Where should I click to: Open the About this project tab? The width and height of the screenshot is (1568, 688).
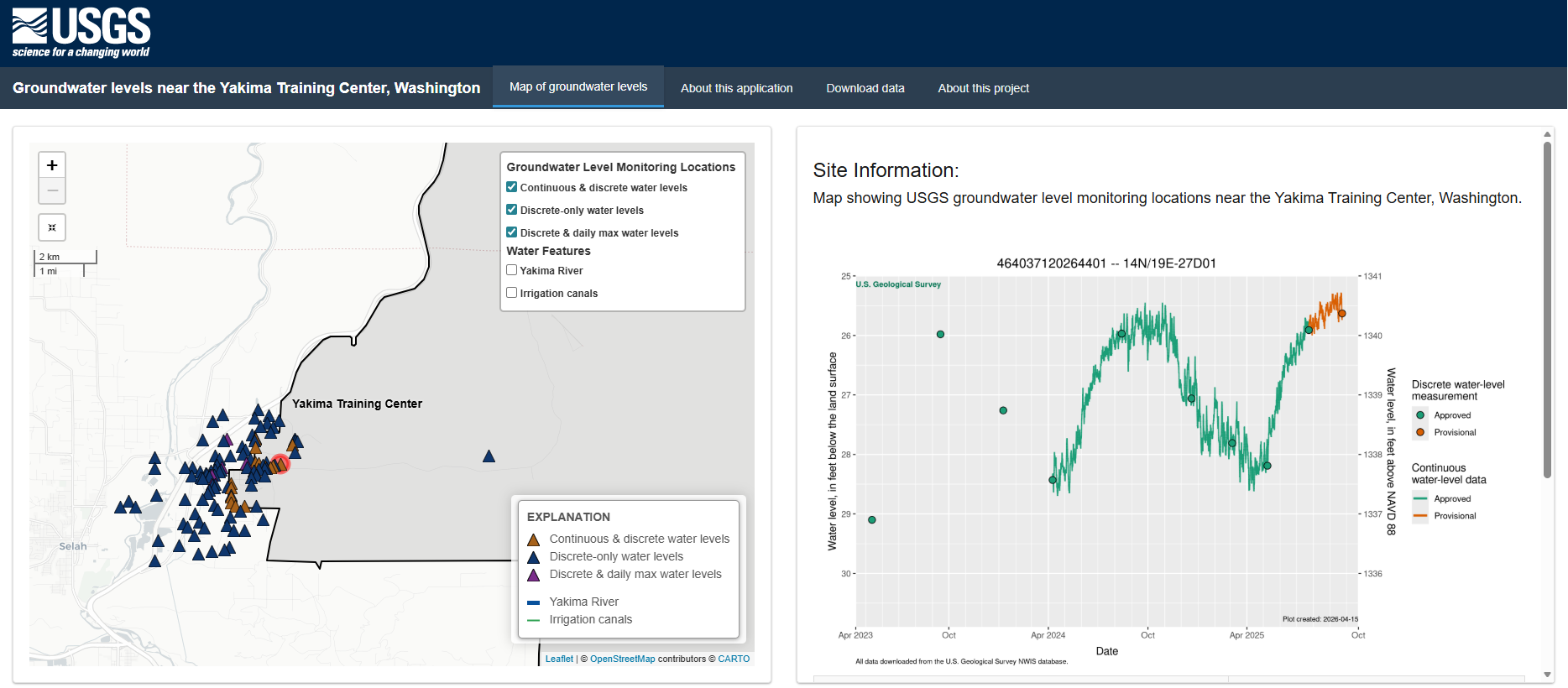point(983,88)
